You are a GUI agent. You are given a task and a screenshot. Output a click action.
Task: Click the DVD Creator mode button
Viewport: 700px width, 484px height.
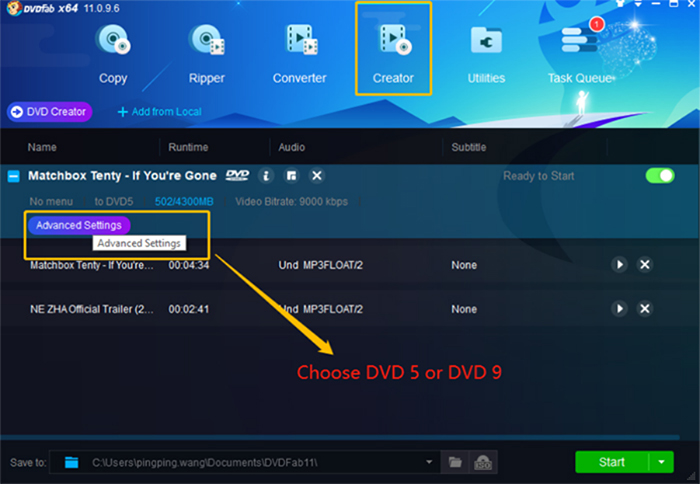[x=50, y=112]
